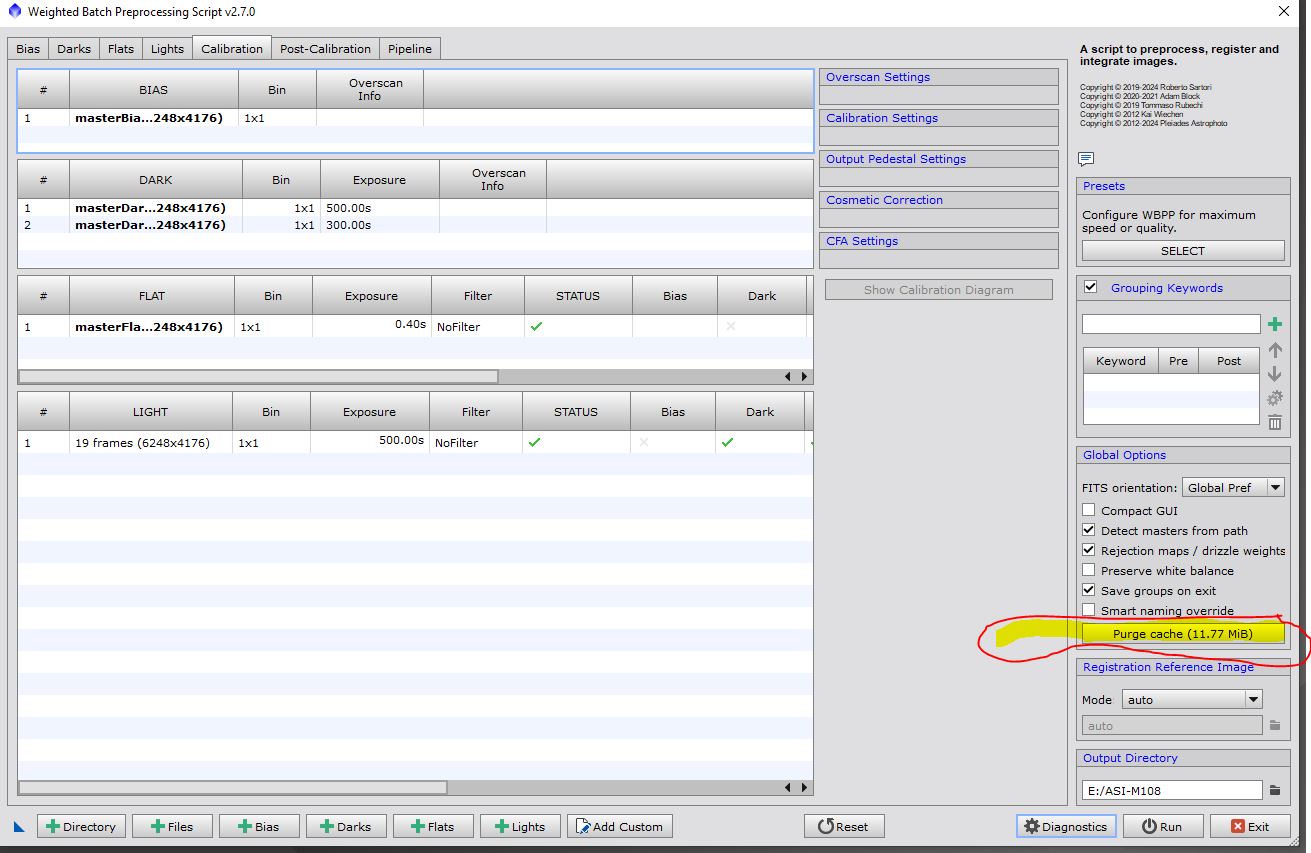Switch to the Darks tab
1311x853 pixels.
tap(74, 49)
